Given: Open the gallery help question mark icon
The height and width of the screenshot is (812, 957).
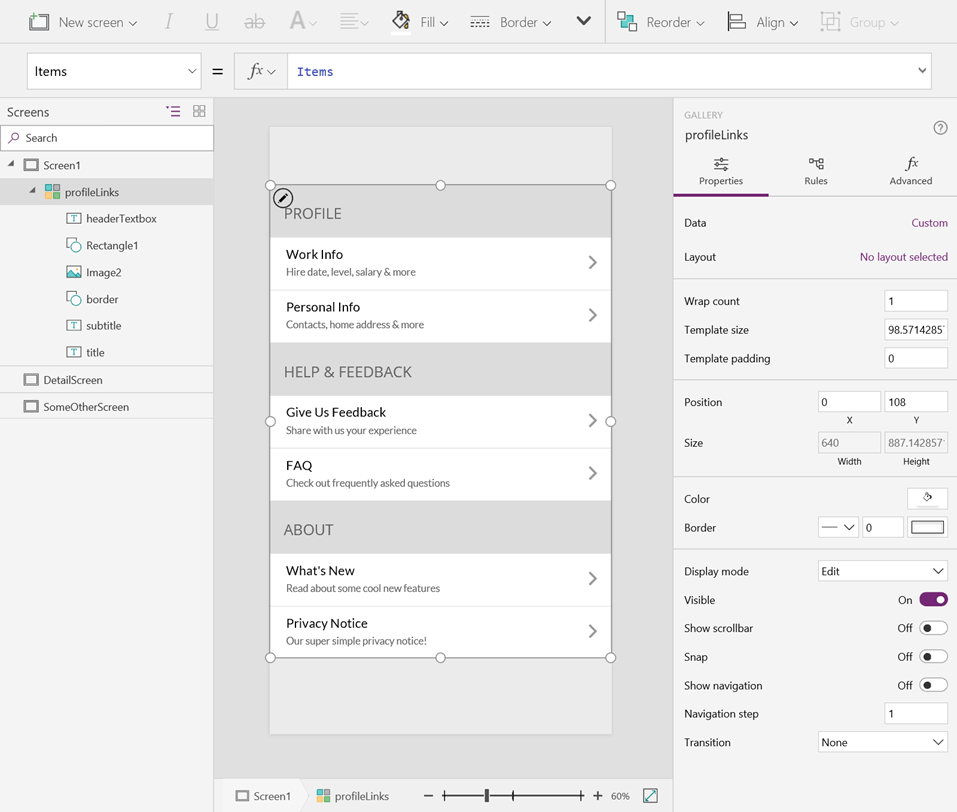Looking at the screenshot, I should click(x=940, y=128).
